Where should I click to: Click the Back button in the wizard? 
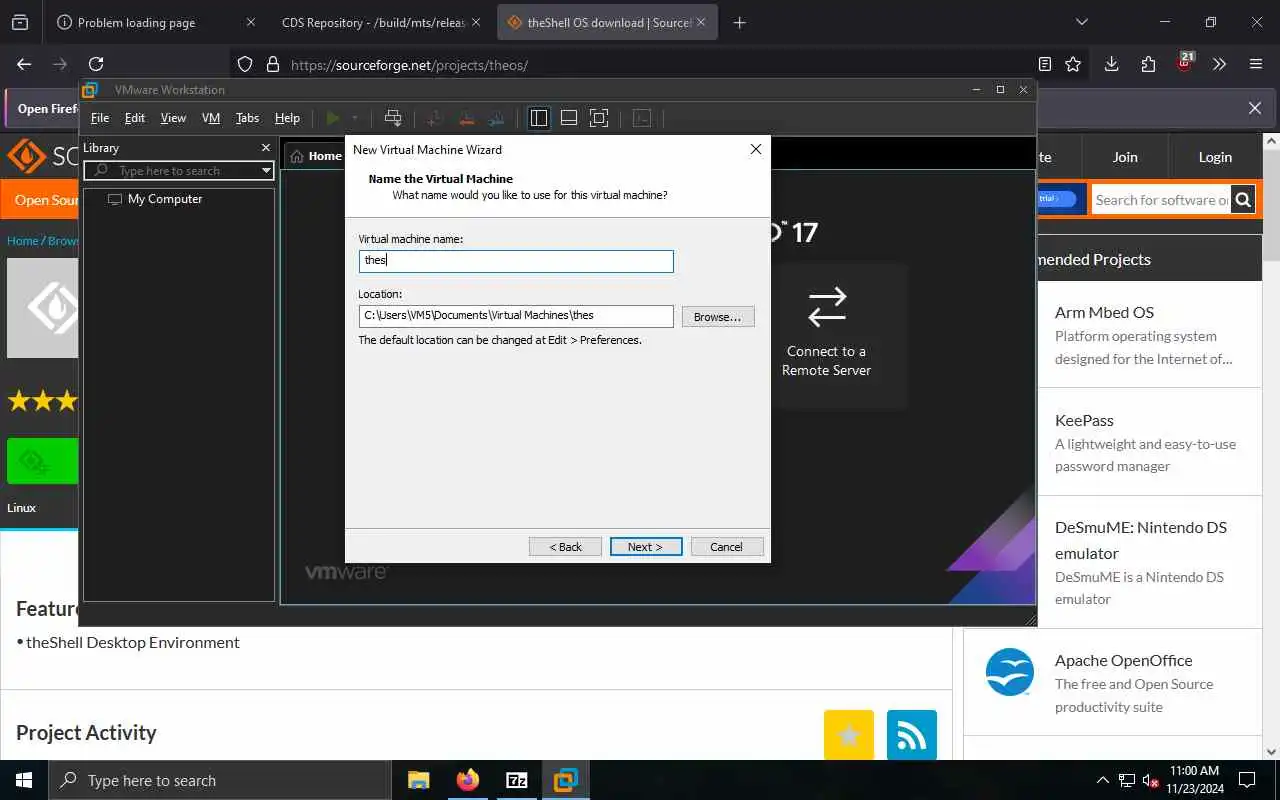pos(565,547)
